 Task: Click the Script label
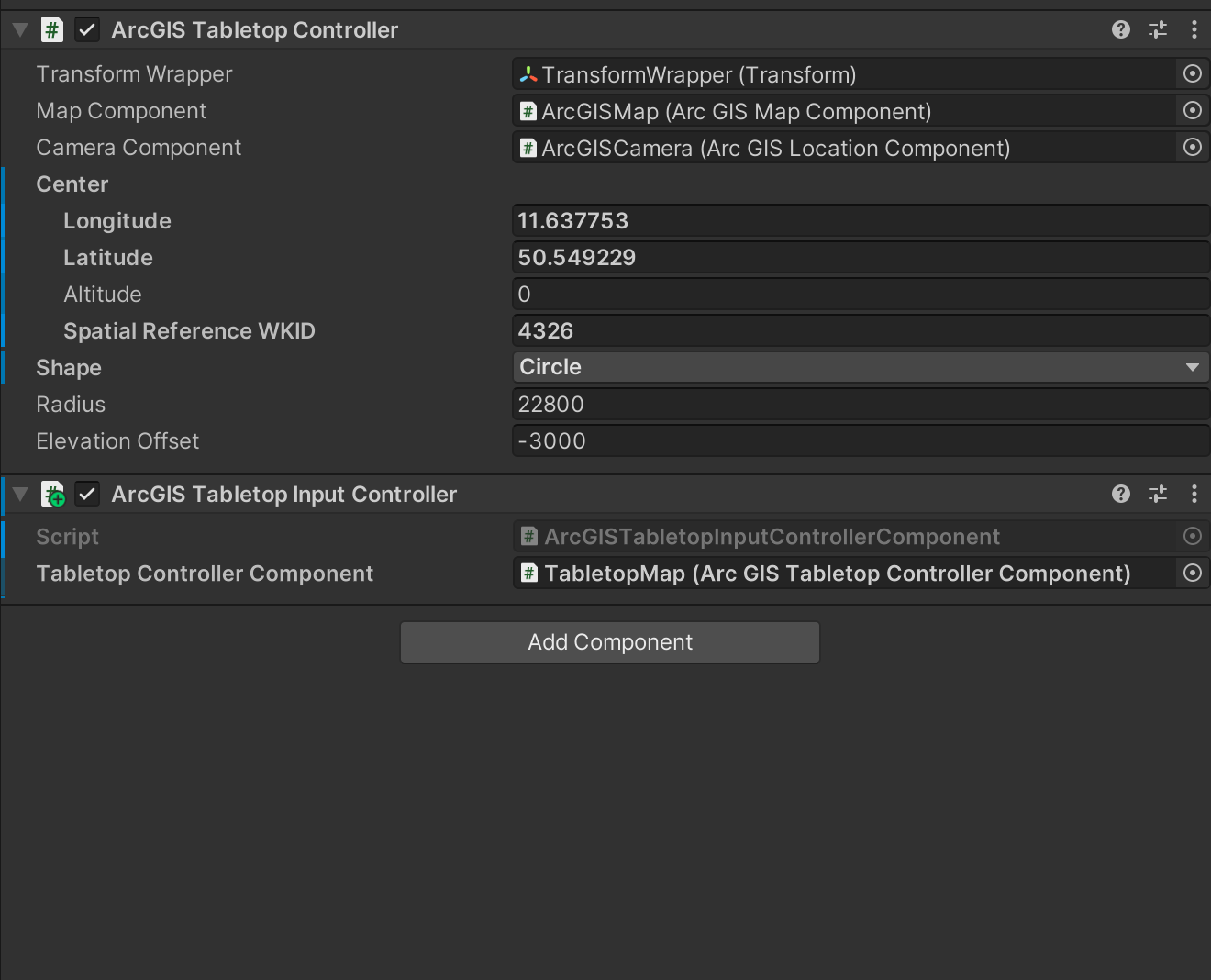pos(67,537)
